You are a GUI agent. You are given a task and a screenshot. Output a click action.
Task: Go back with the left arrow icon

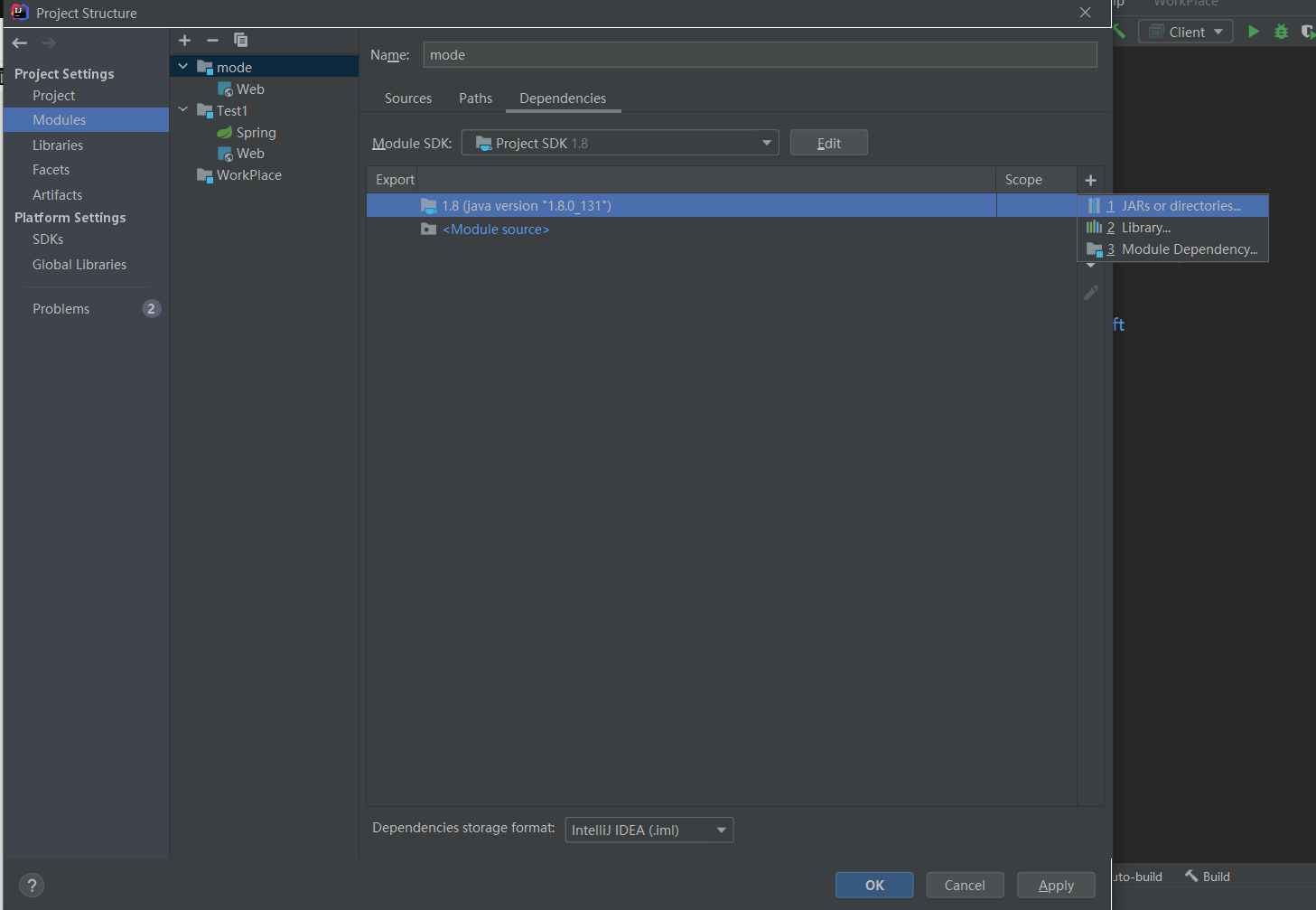20,42
